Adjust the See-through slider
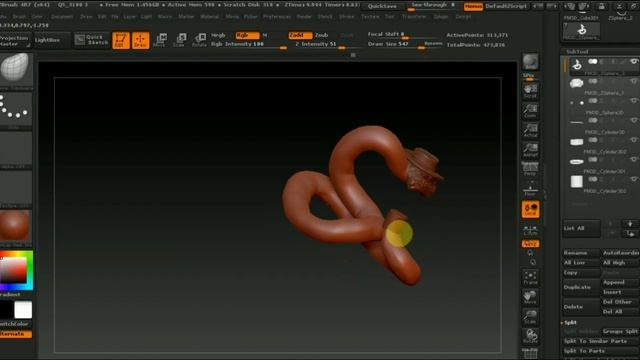The width and height of the screenshot is (640, 360). tap(433, 6)
